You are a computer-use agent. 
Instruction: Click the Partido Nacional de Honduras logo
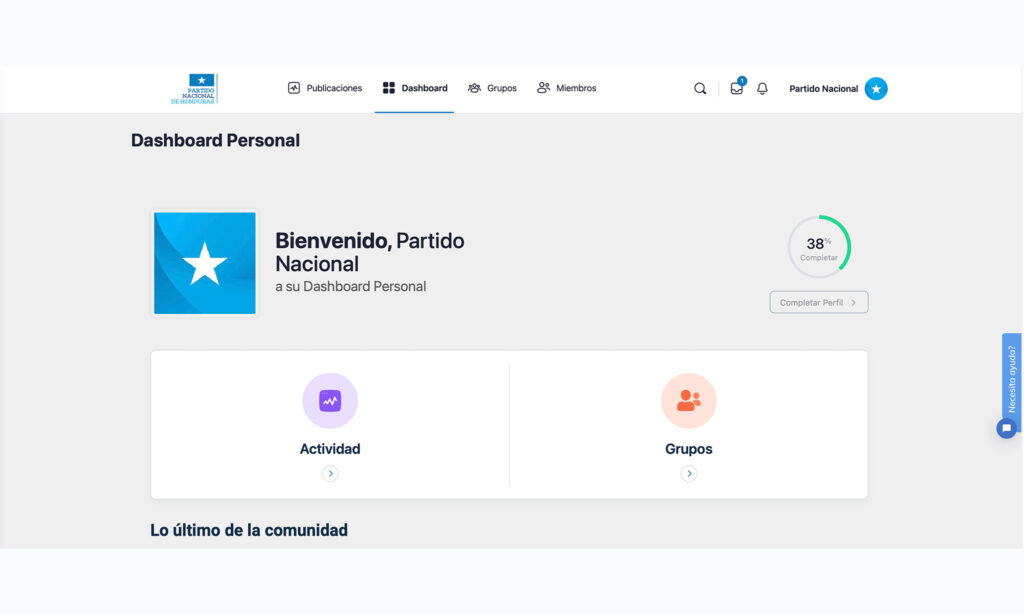(x=194, y=89)
